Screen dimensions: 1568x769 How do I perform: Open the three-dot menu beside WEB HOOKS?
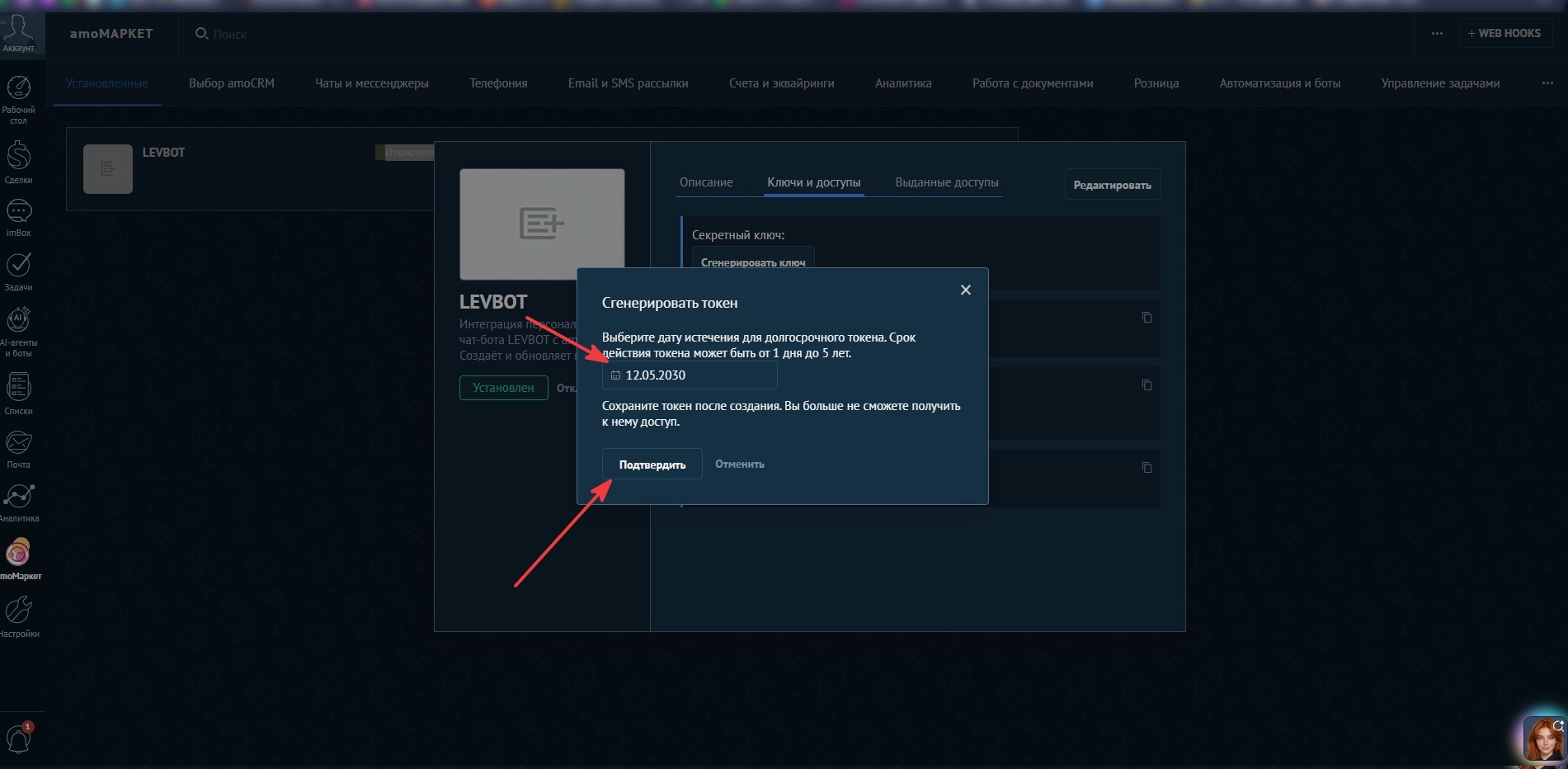click(1437, 34)
